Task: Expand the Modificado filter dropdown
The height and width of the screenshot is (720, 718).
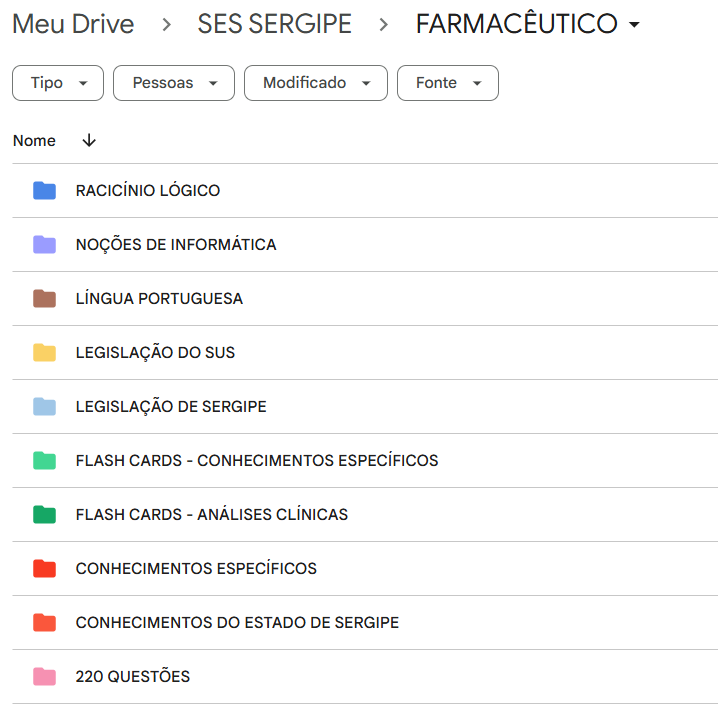Action: 315,83
